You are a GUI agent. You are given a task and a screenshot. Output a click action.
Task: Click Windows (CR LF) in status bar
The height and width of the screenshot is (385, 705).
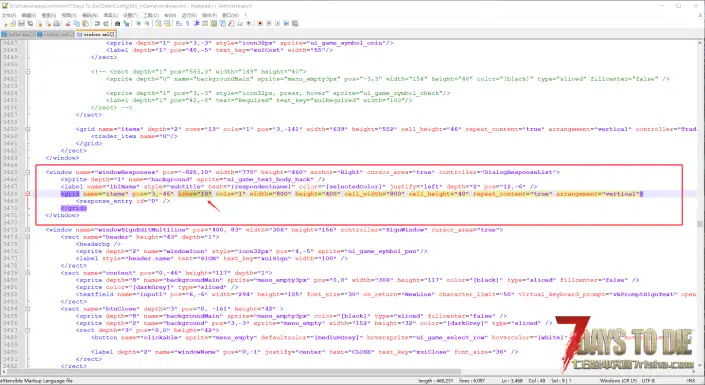pyautogui.click(x=618, y=381)
